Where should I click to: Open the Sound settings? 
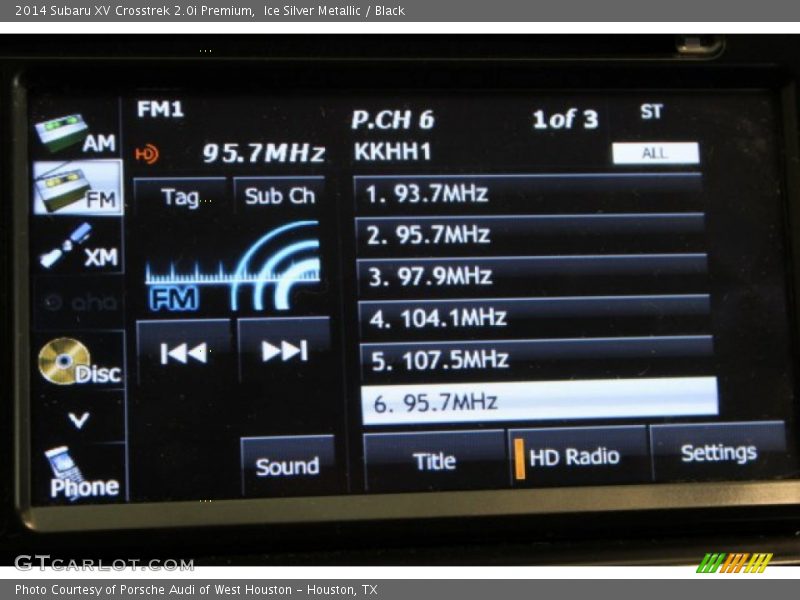tap(287, 465)
